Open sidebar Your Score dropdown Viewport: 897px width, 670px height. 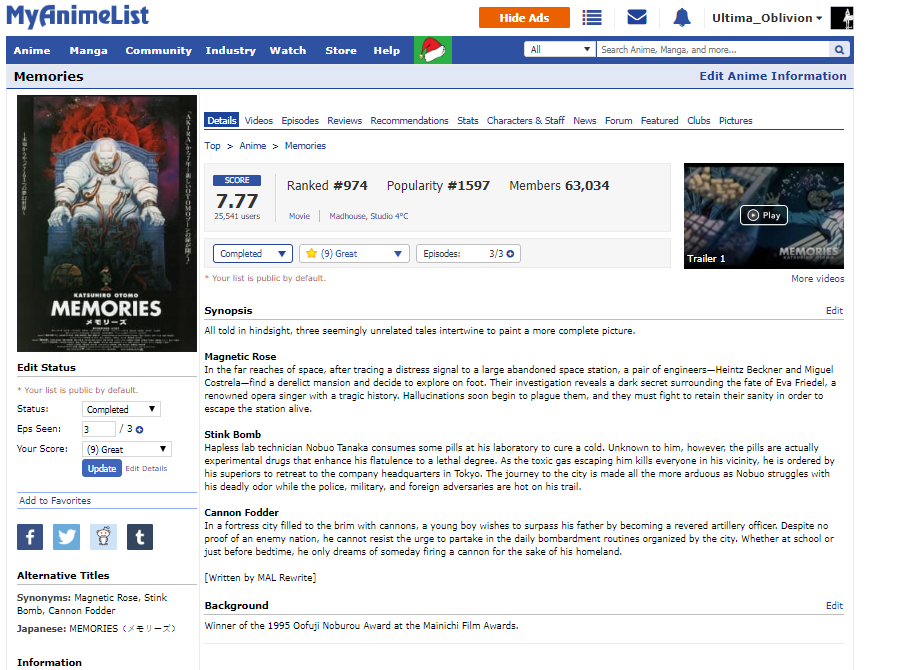pyautogui.click(x=127, y=449)
